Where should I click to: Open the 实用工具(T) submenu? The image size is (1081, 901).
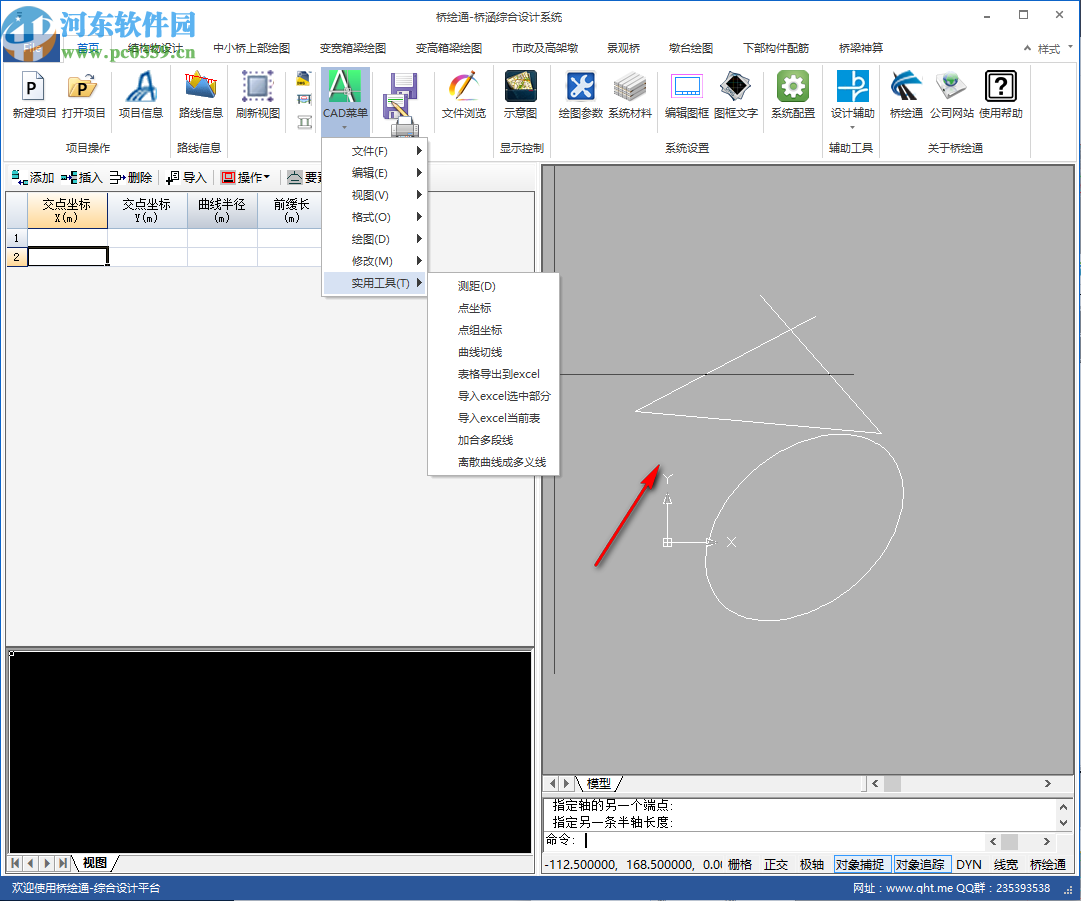[x=375, y=283]
